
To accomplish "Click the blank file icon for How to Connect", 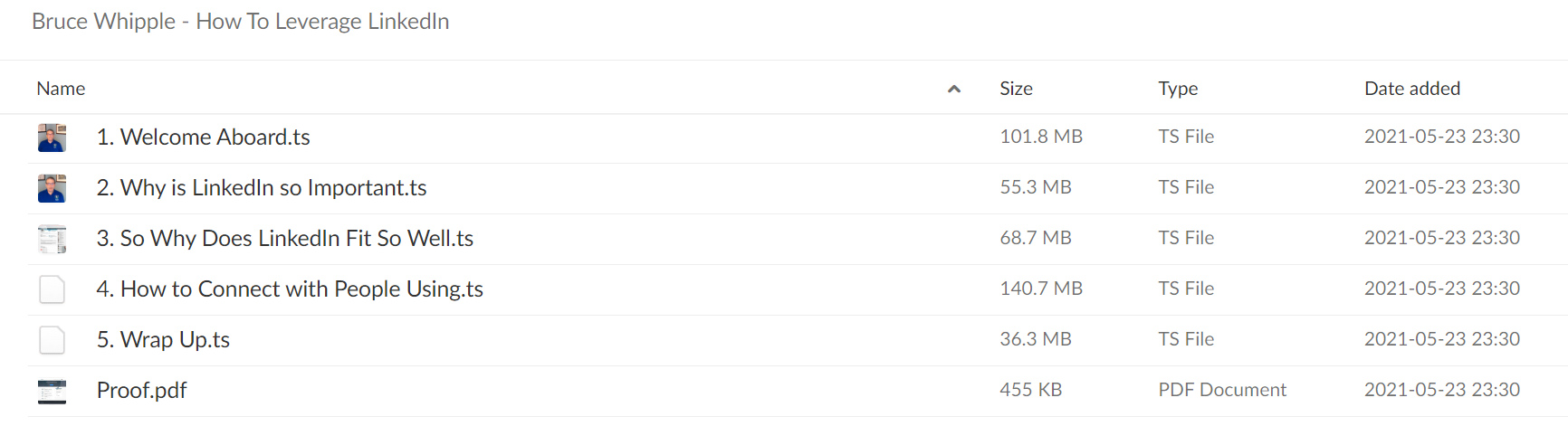I will [x=52, y=289].
